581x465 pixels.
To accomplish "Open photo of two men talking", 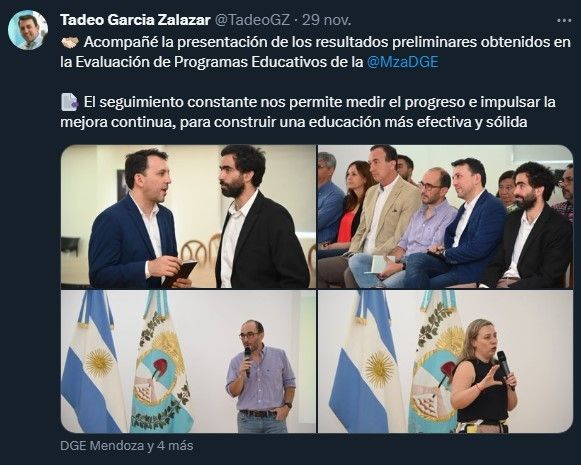I will tap(189, 217).
